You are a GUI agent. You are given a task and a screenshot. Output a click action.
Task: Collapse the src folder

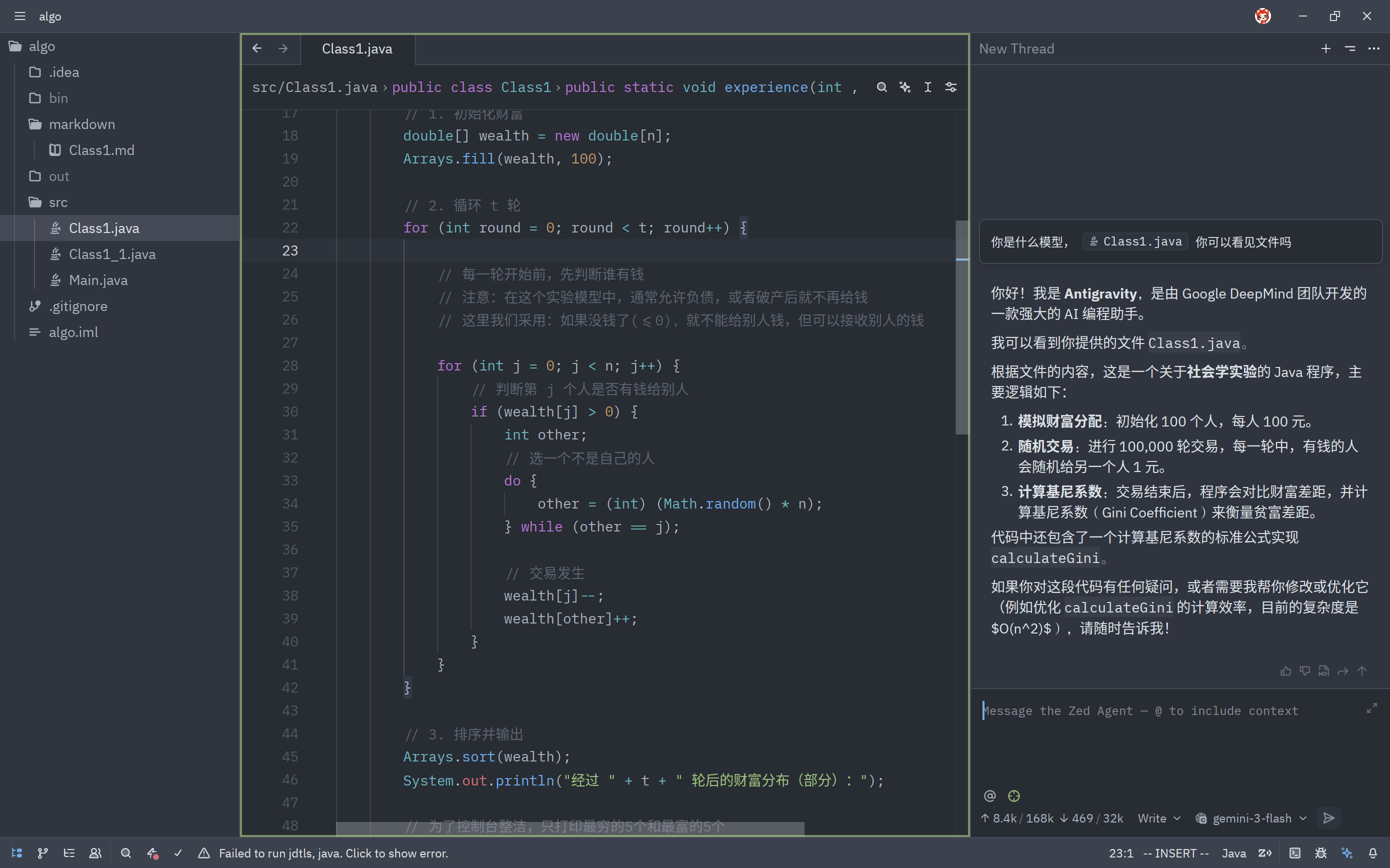click(x=57, y=202)
